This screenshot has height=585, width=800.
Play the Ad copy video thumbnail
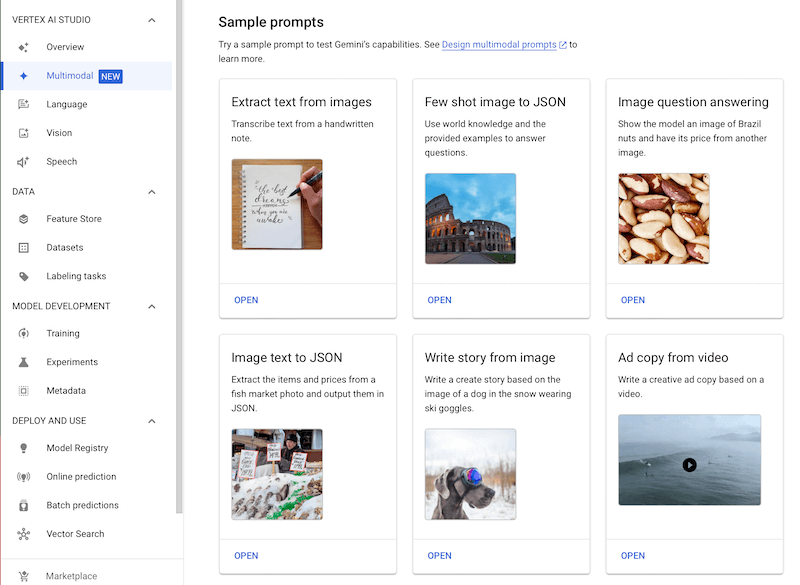point(689,464)
